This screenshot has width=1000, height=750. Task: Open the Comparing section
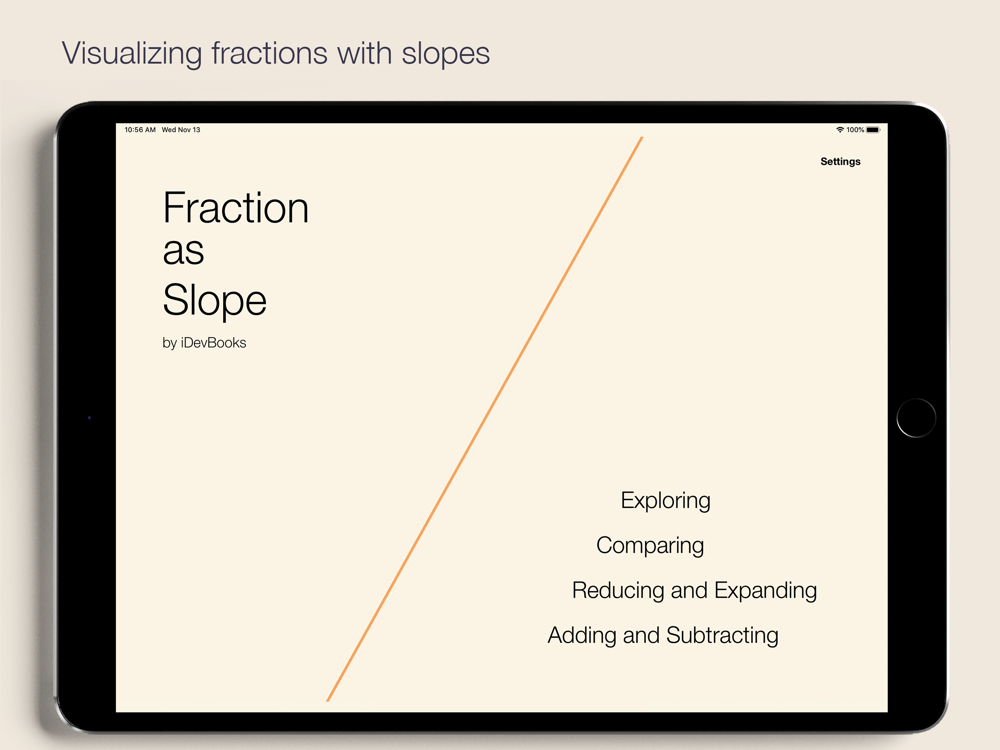(x=650, y=545)
